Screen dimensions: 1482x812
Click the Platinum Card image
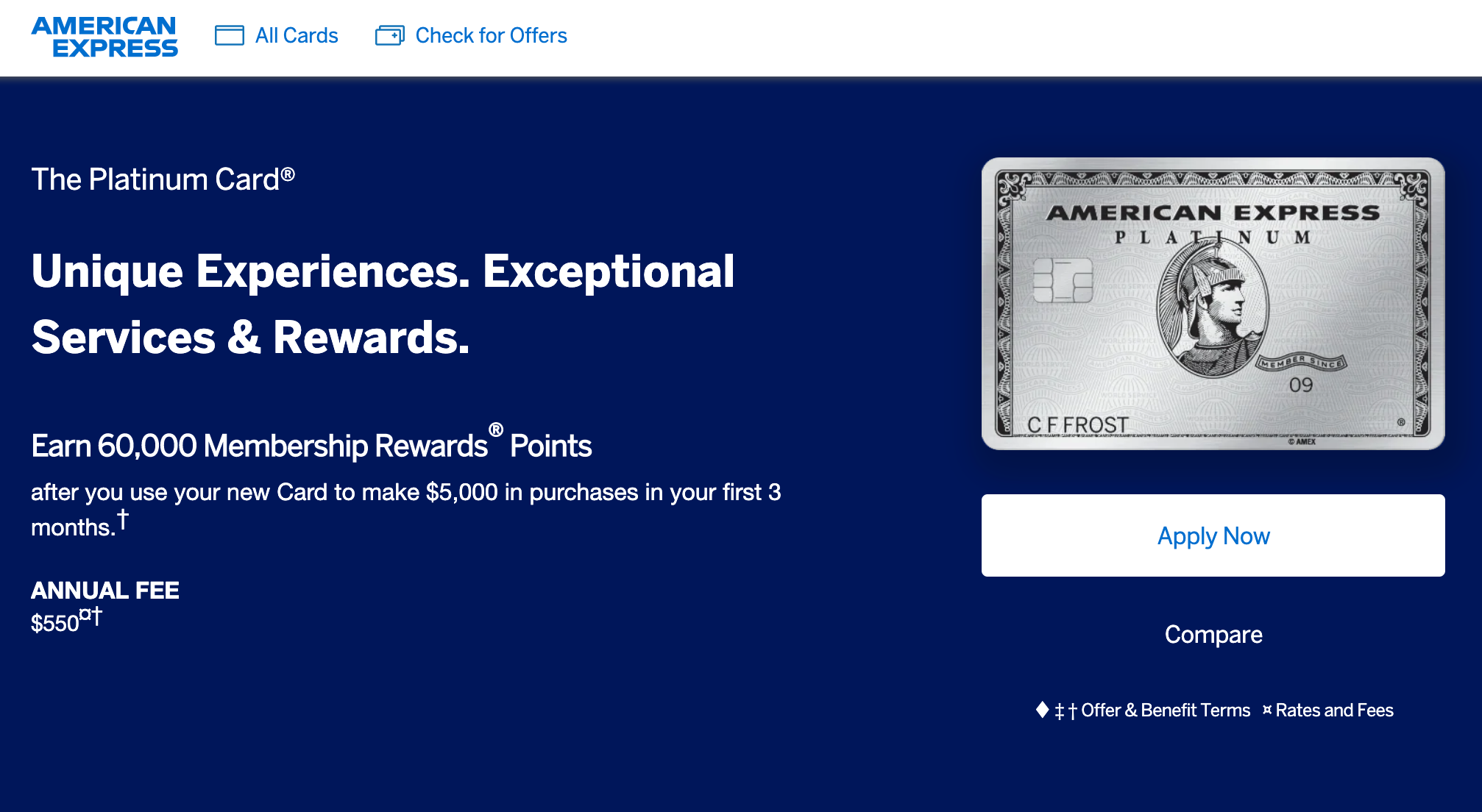tap(1213, 304)
